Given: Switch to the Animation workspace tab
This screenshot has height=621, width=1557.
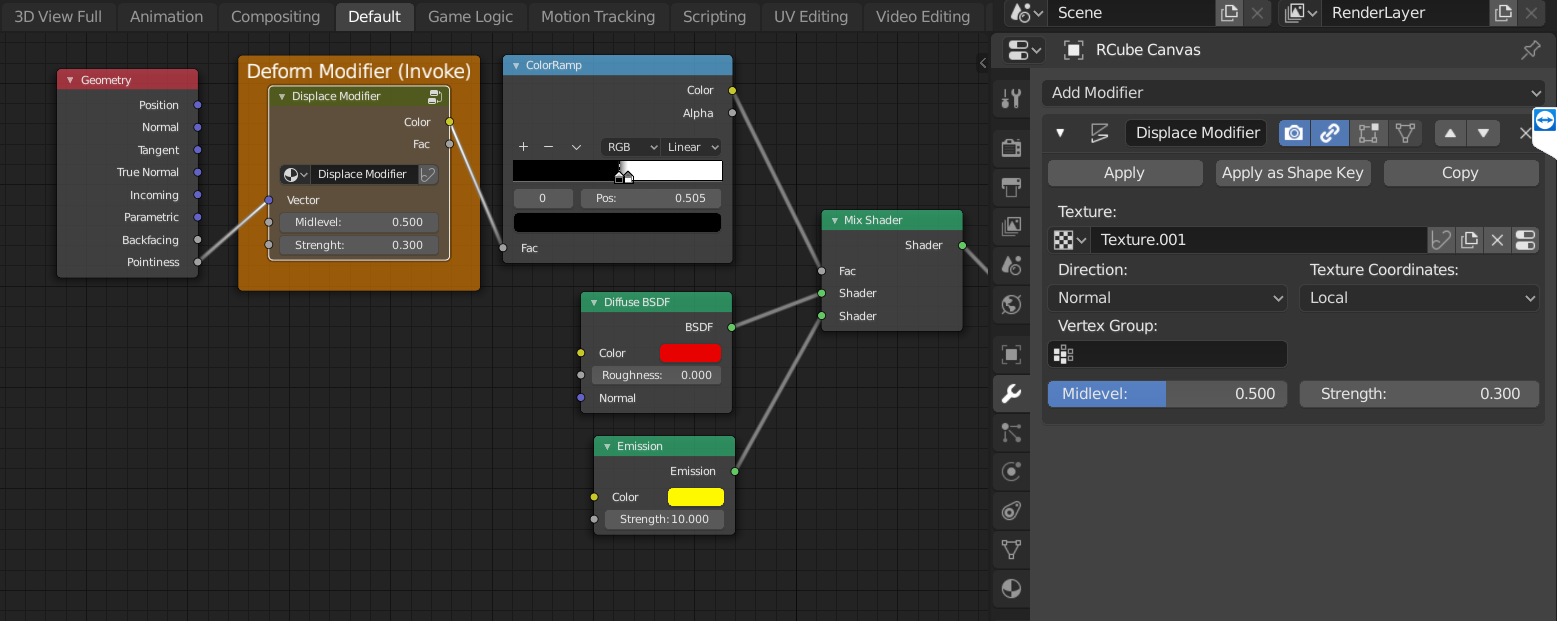Looking at the screenshot, I should coord(166,16).
